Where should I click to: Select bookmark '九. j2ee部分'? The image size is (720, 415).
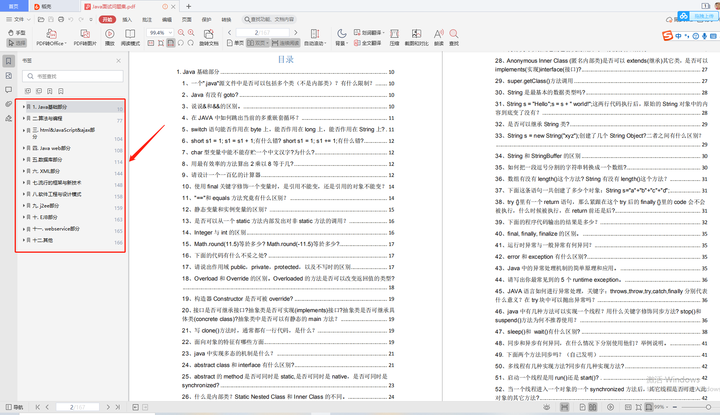(x=45, y=206)
